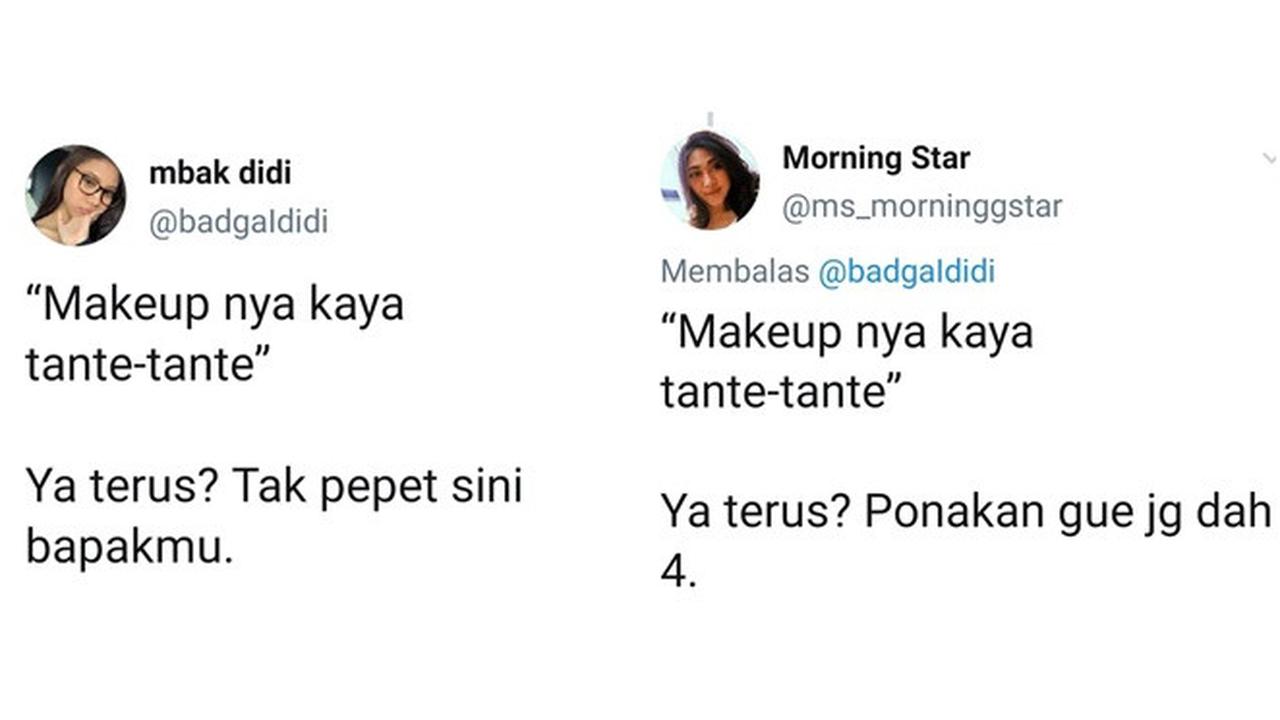Click the handle @ms_morninggstar
The width and height of the screenshot is (1280, 720).
[922, 207]
